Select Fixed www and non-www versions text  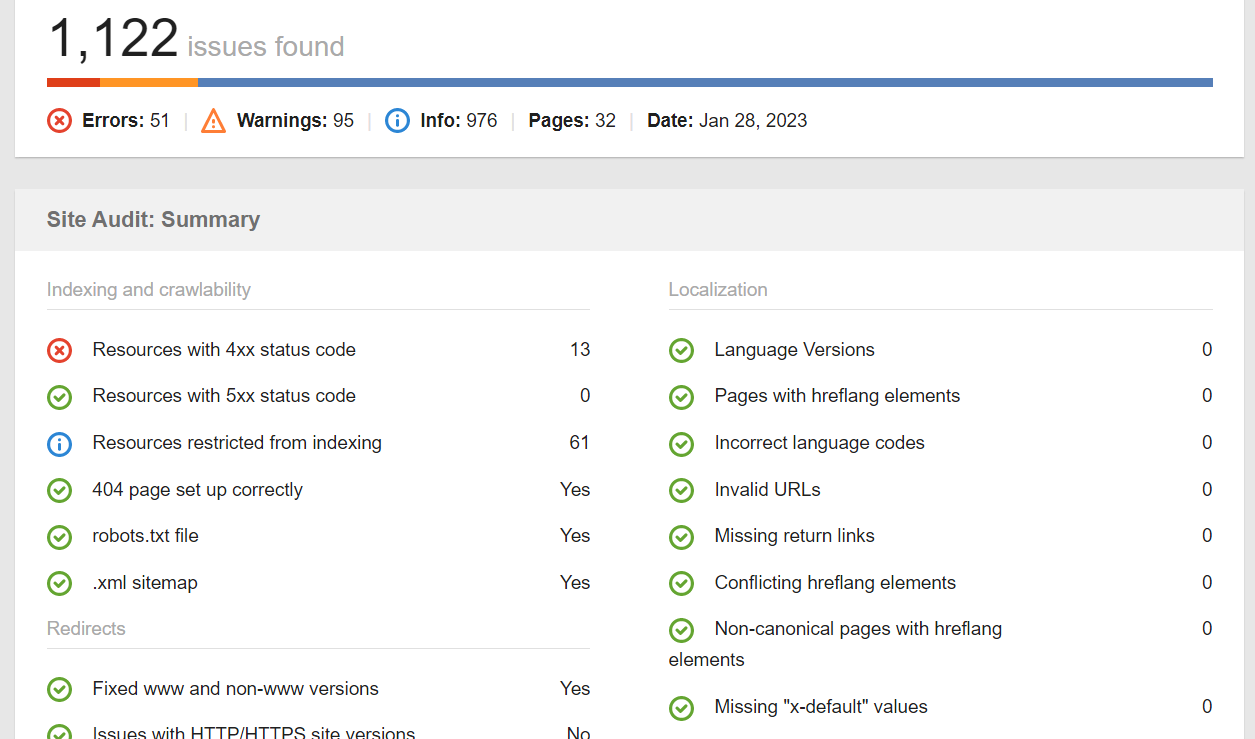click(236, 688)
